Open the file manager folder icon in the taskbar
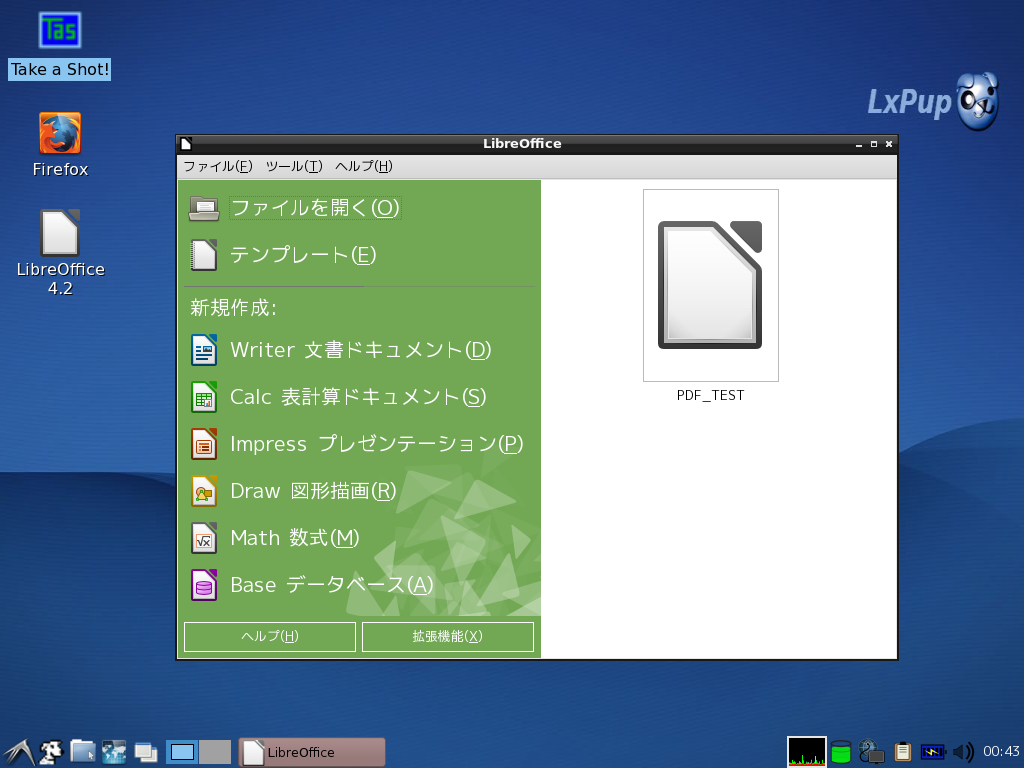Screen dimensions: 1024x768 [83, 752]
